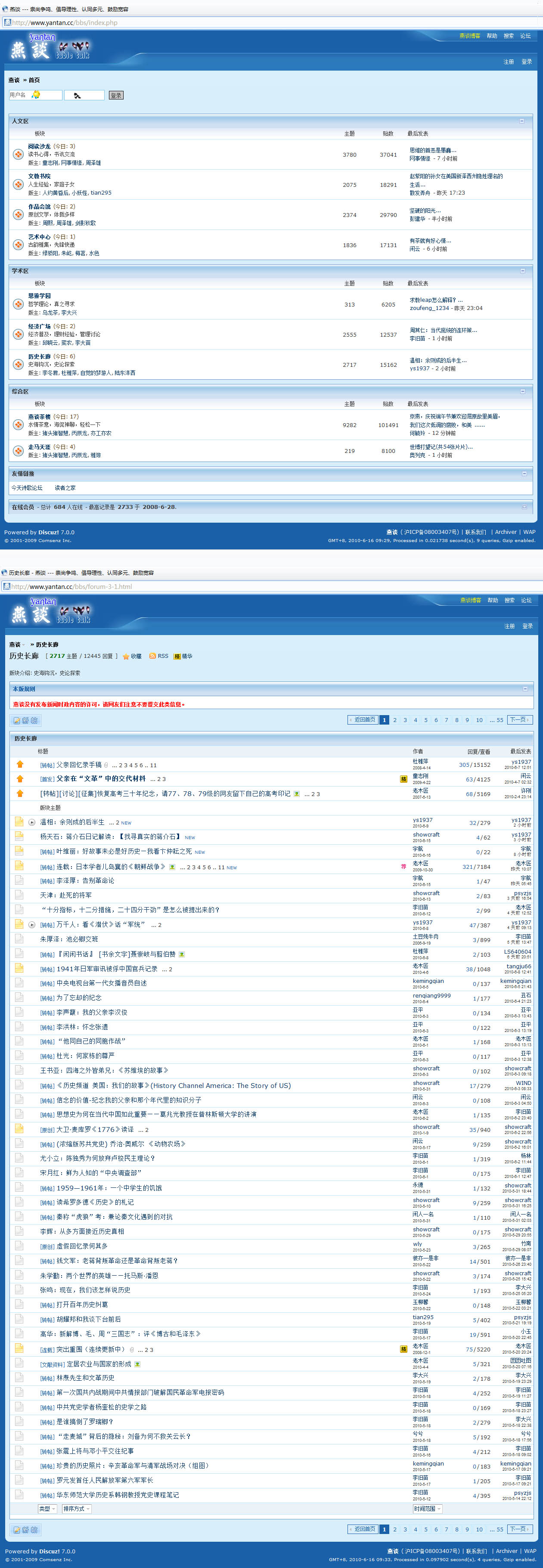The width and height of the screenshot is (543, 1568).
Task: Collapse the 学术区 category
Action: [x=522, y=270]
